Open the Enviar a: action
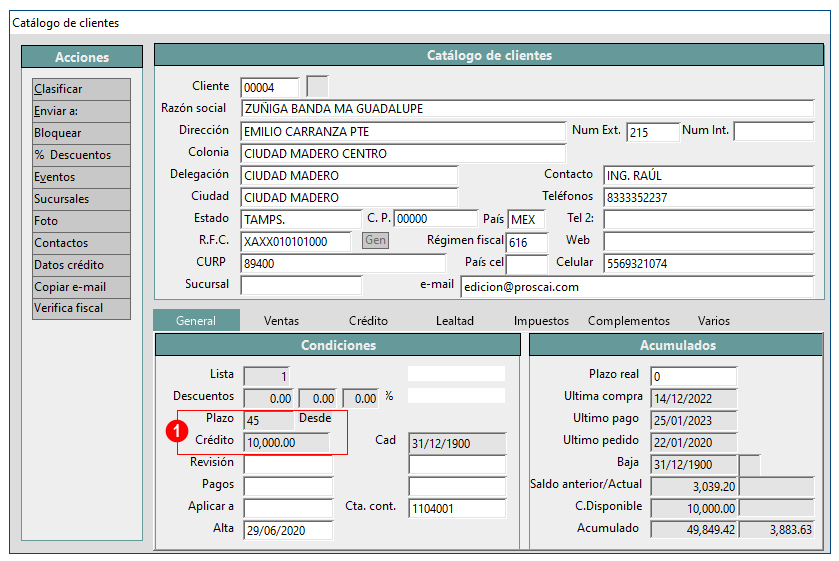Screen dimensions: 839x561 tap(81, 111)
